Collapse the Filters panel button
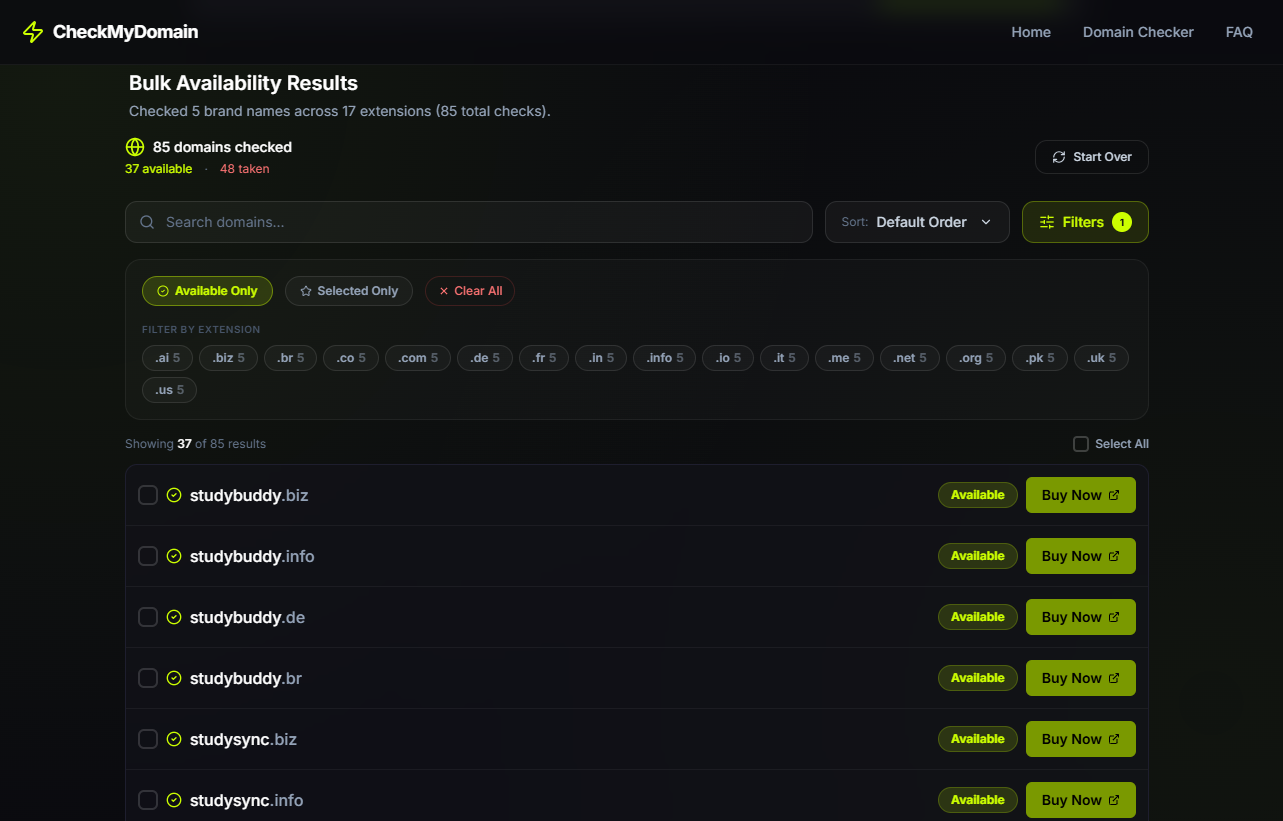This screenshot has height=821, width=1283. (1085, 222)
